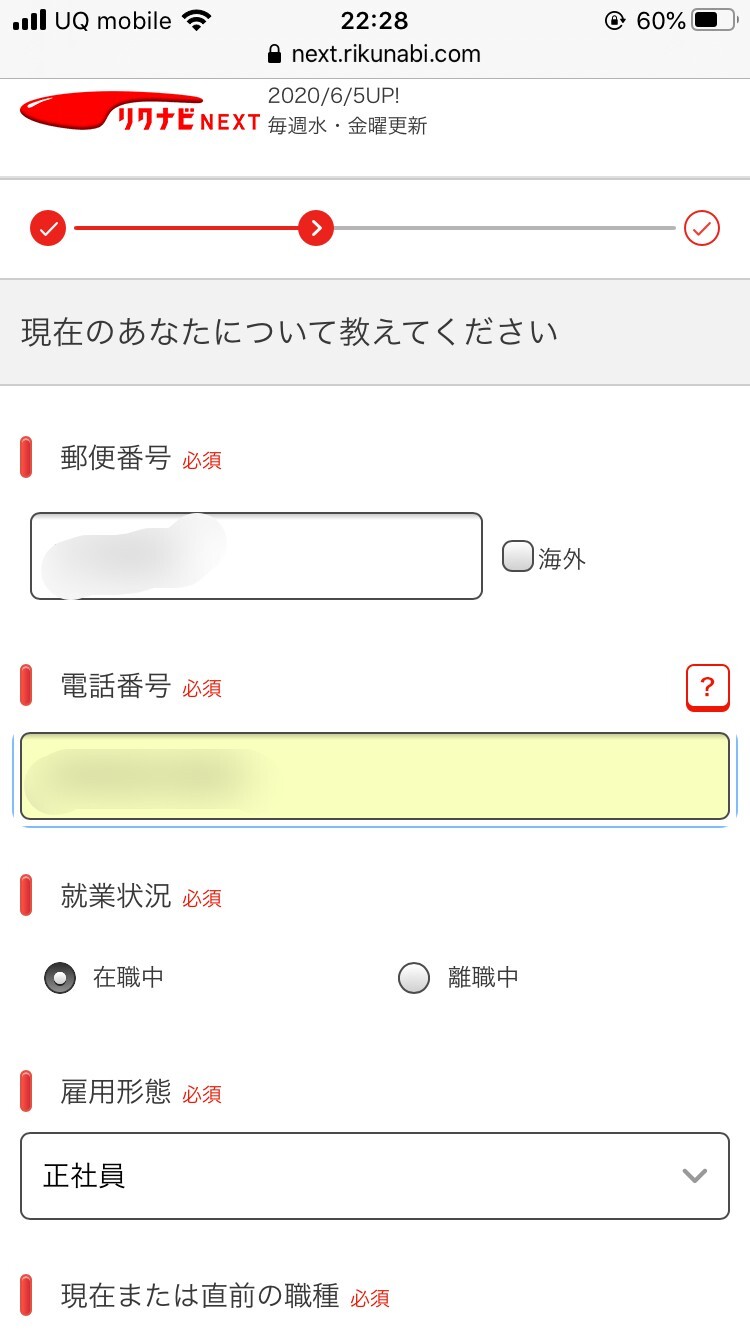Tap the Rikunabi NEXT logo
The image size is (750, 1334).
point(140,113)
